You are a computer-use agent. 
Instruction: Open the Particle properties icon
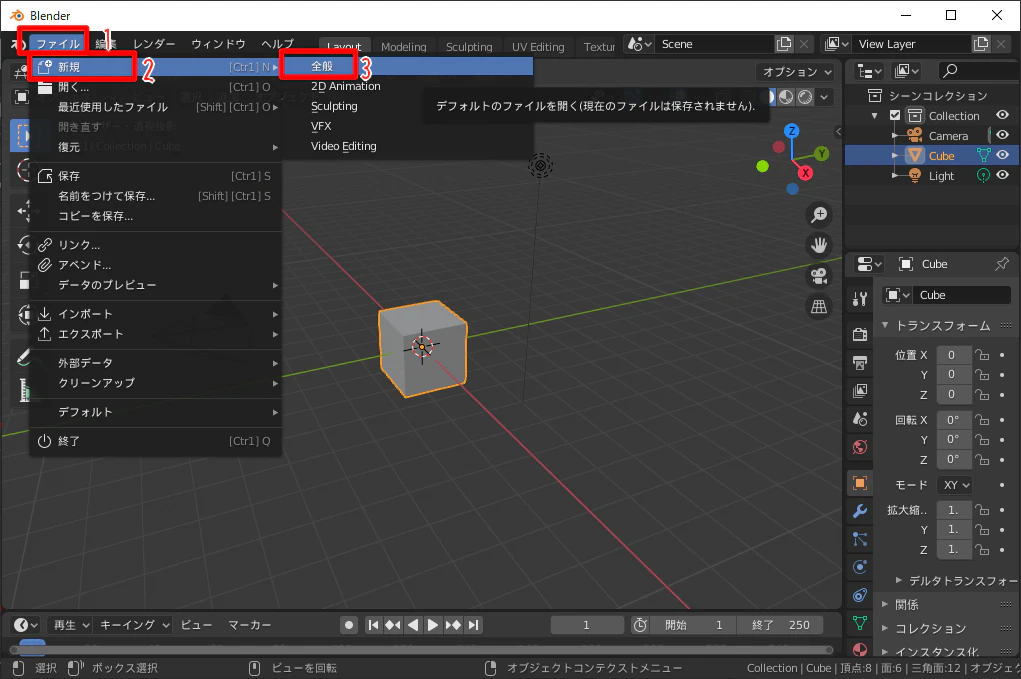pyautogui.click(x=860, y=539)
